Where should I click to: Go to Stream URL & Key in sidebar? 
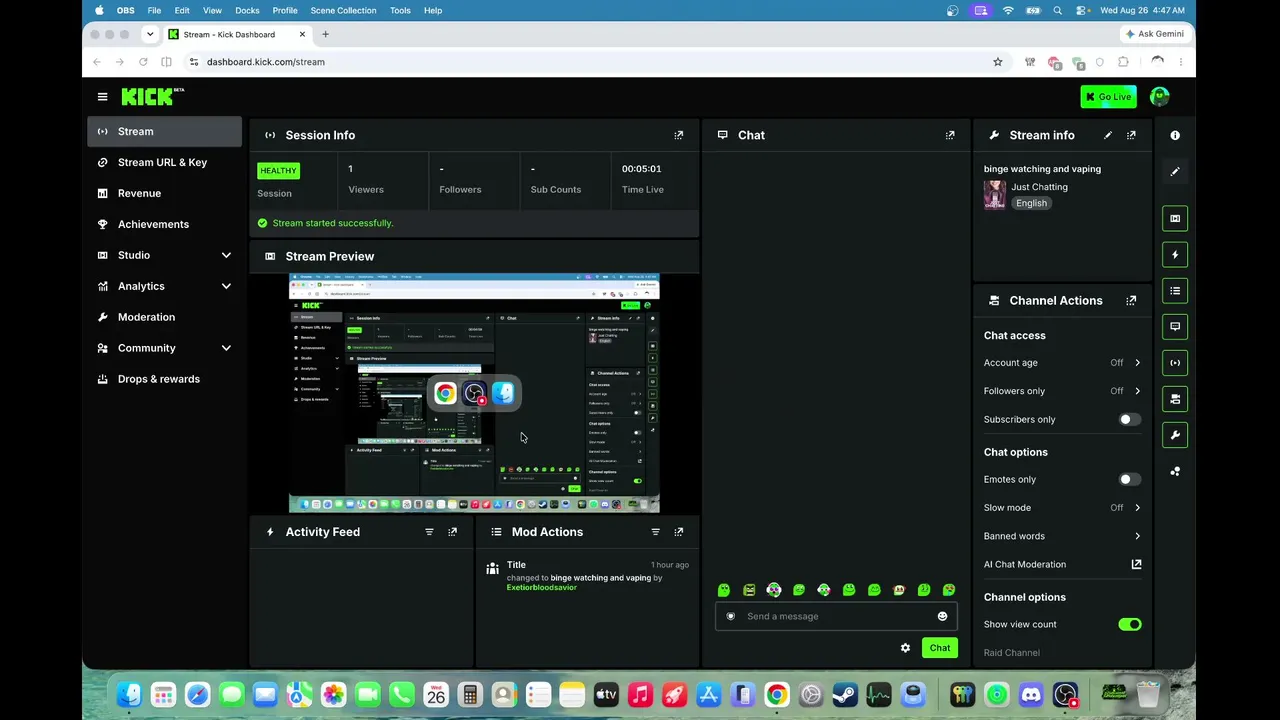tap(164, 162)
